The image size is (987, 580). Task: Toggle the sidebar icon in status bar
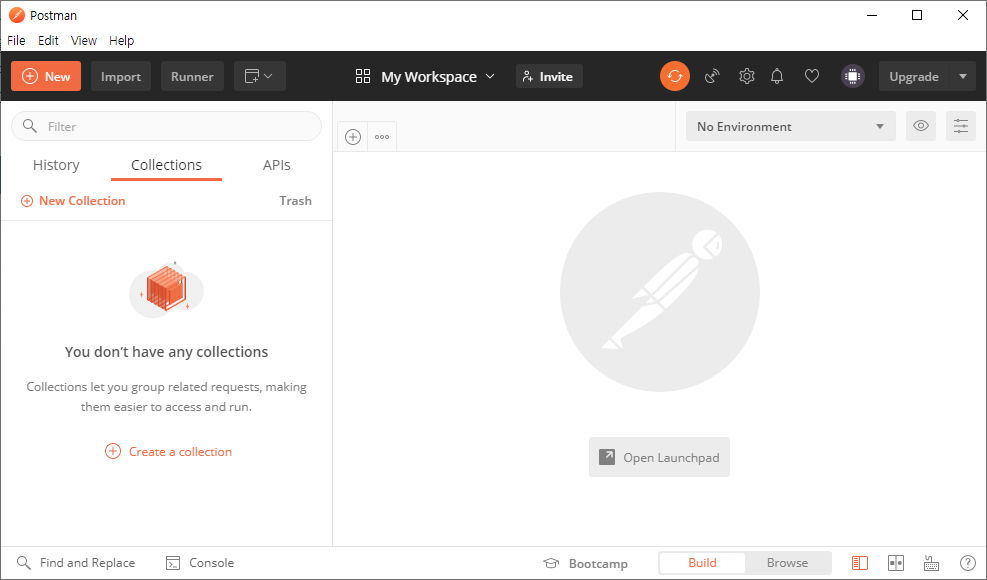(859, 563)
